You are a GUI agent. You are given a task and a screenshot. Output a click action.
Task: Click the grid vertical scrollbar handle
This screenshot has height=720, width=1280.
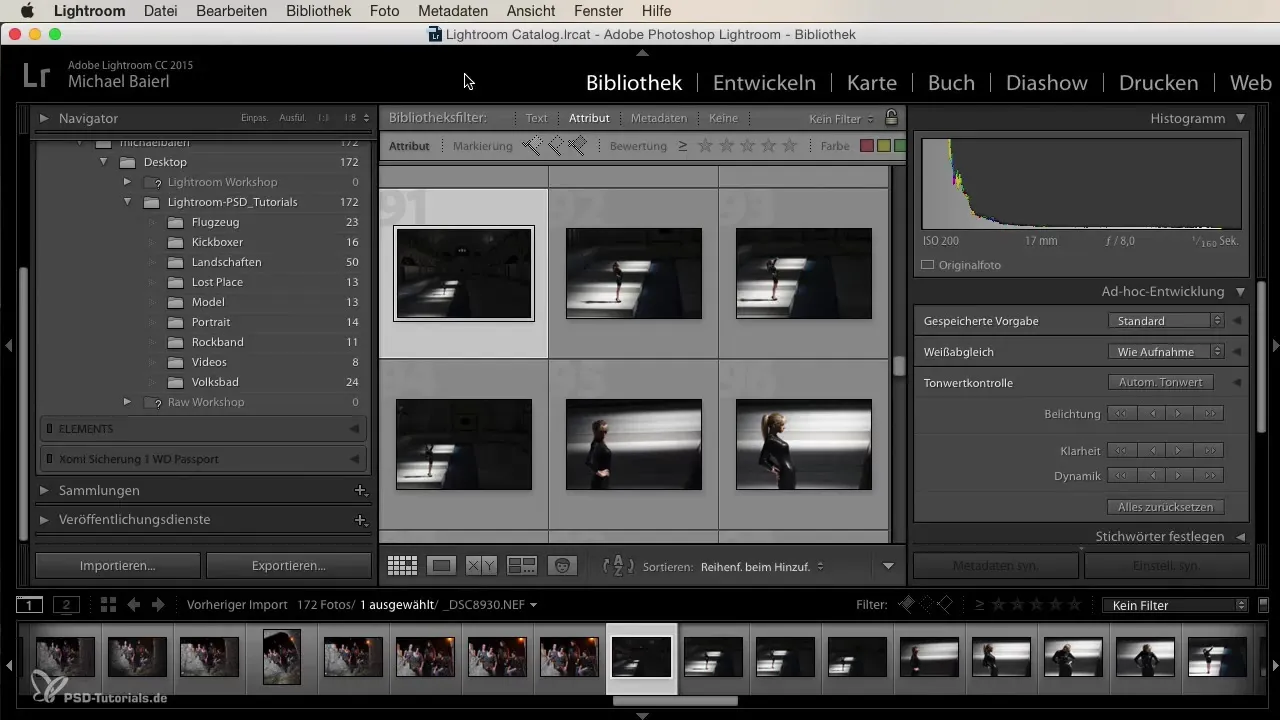(898, 365)
